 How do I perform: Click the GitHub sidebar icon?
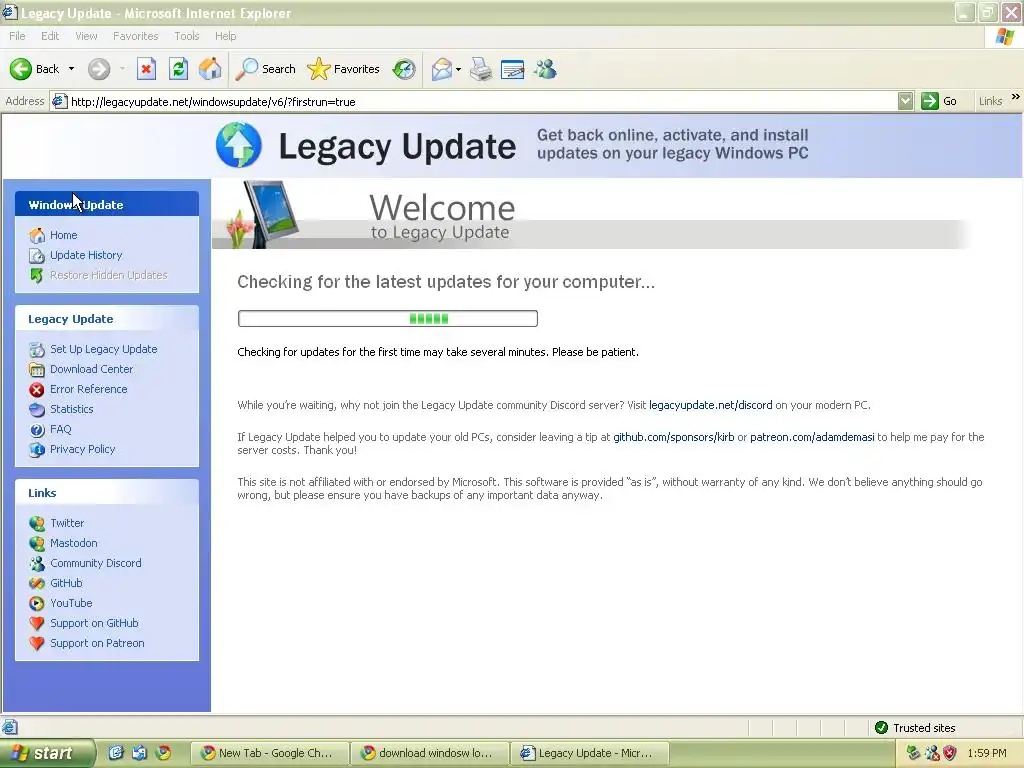(x=37, y=583)
